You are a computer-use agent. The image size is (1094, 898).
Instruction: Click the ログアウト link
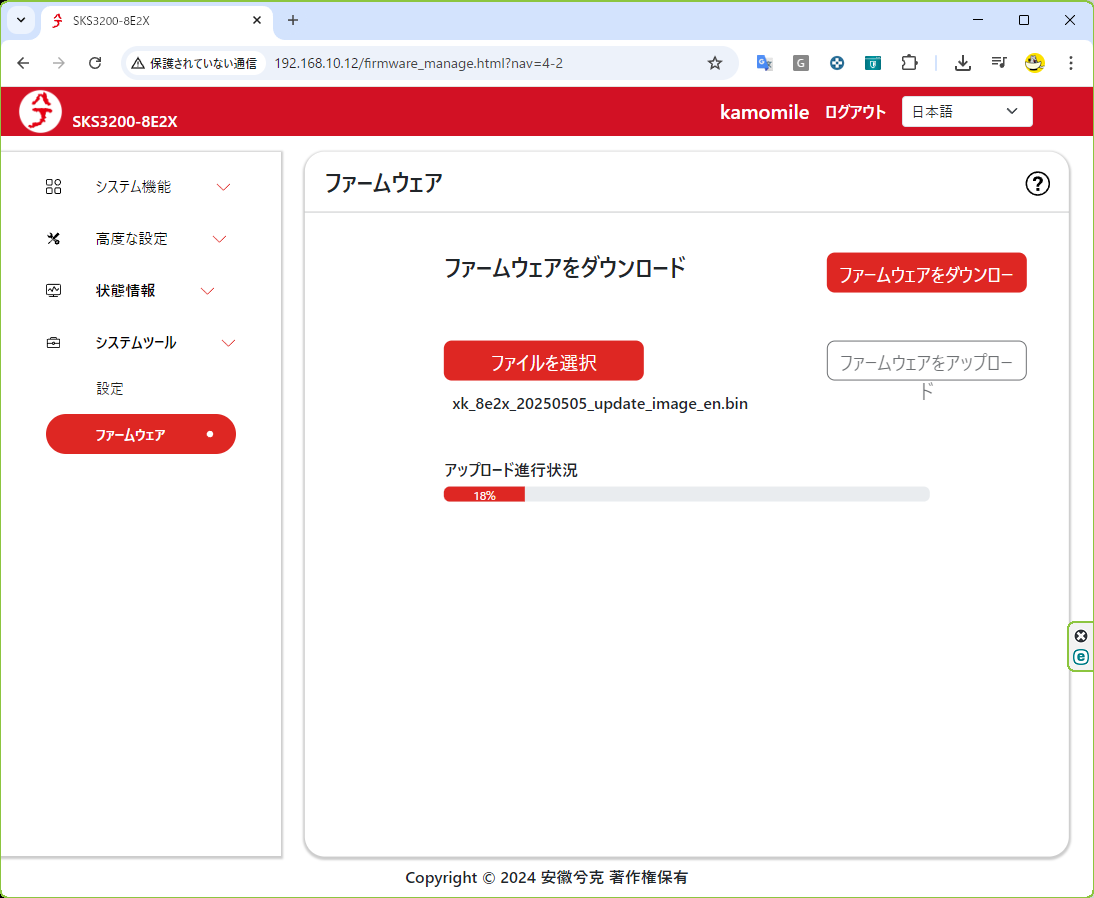855,112
